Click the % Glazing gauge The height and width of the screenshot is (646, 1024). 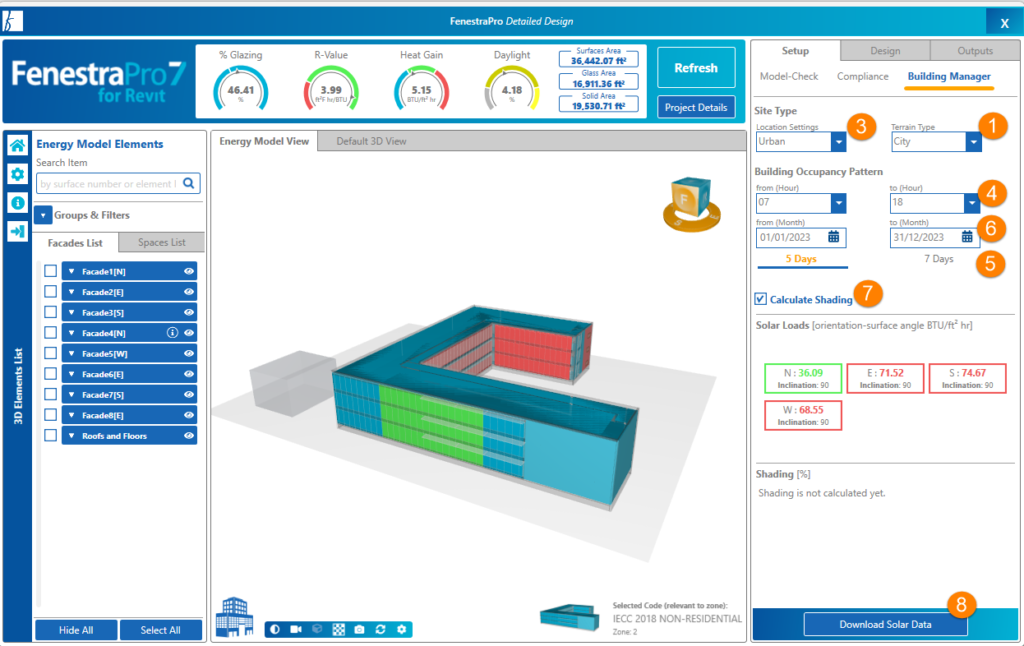[x=240, y=90]
